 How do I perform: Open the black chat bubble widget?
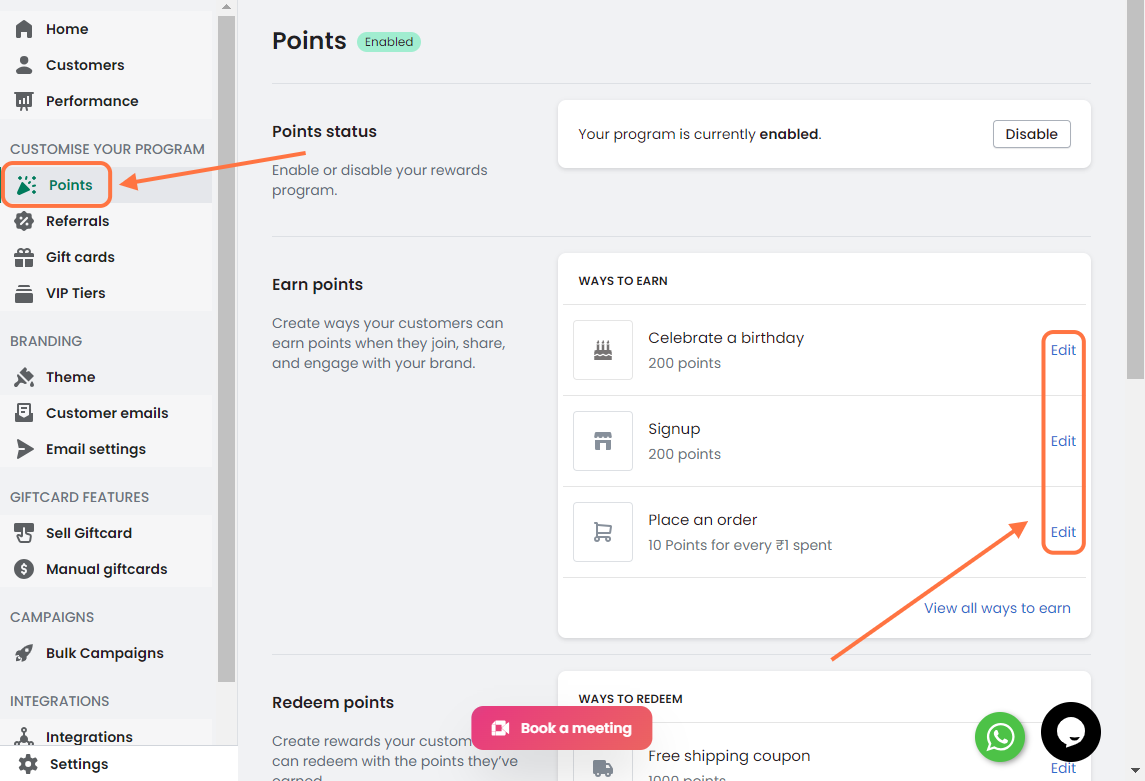[x=1070, y=732]
